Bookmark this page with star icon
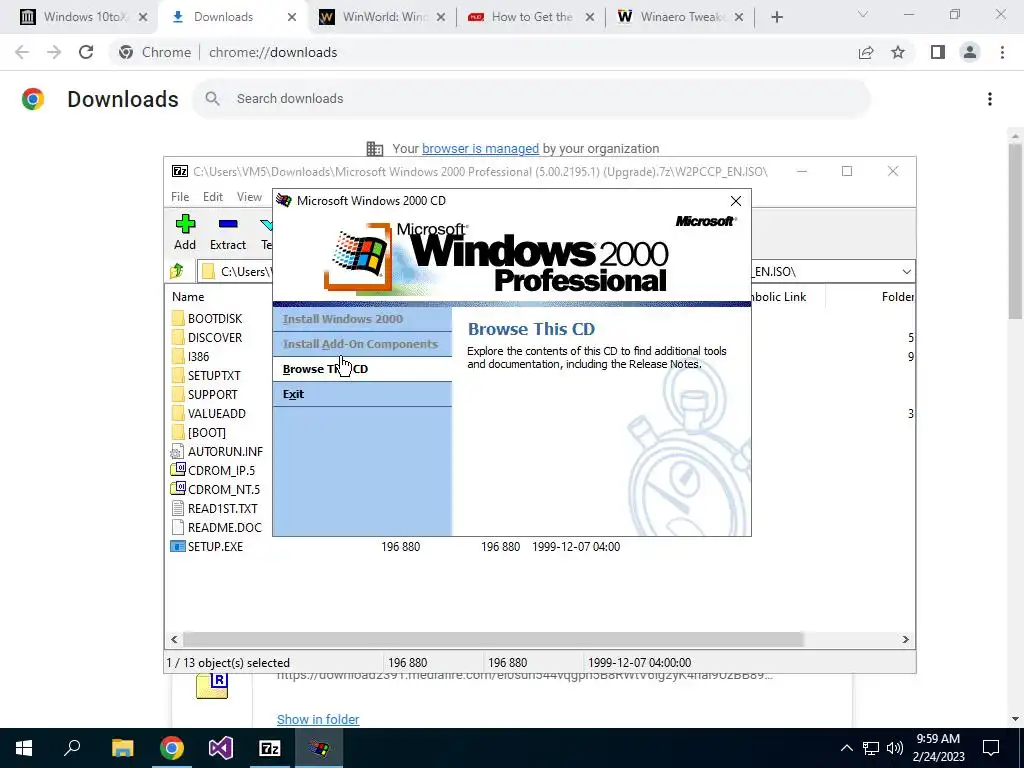The height and width of the screenshot is (768, 1024). (898, 52)
